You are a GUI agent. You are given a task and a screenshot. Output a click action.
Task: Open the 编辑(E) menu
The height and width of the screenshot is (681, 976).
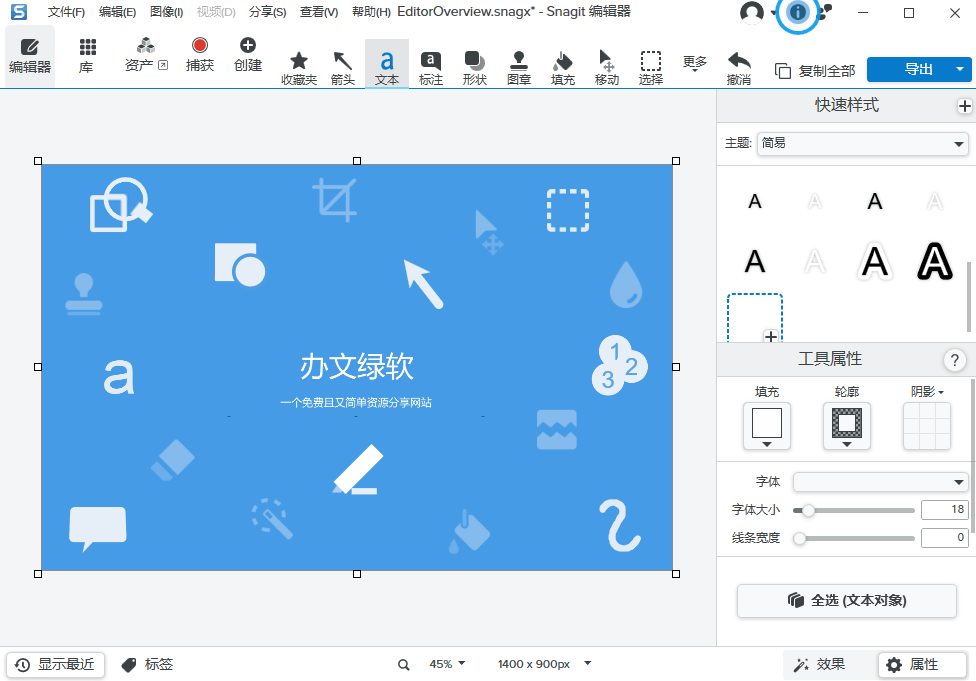click(x=117, y=12)
